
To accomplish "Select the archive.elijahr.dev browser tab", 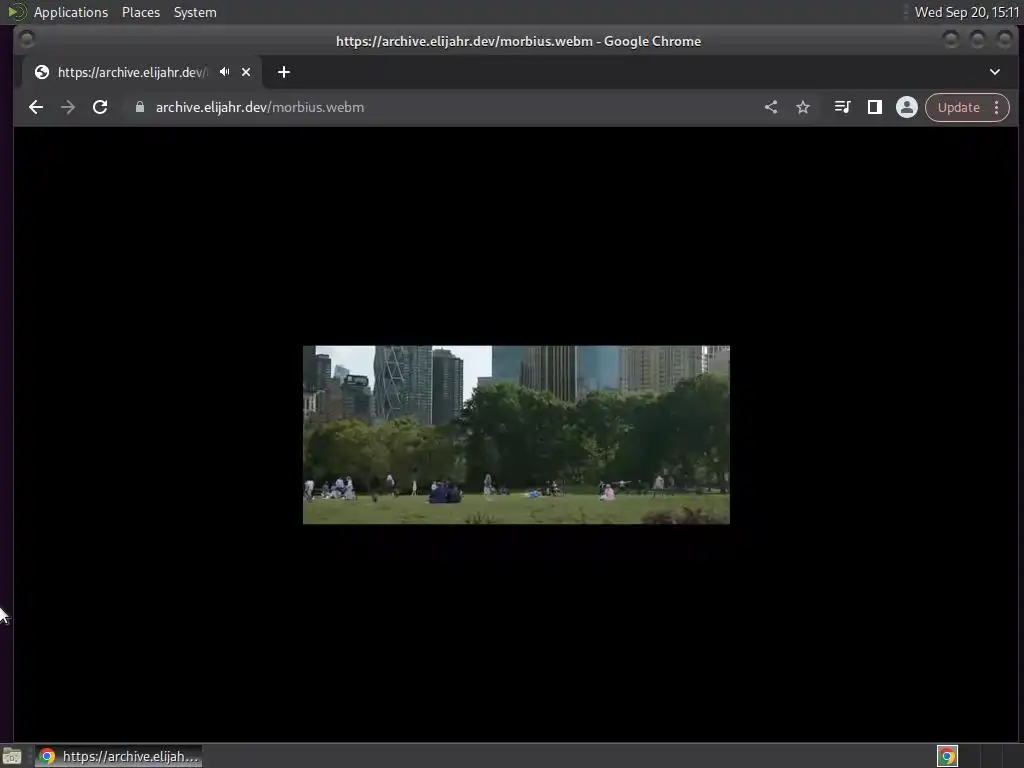I will coord(142,72).
